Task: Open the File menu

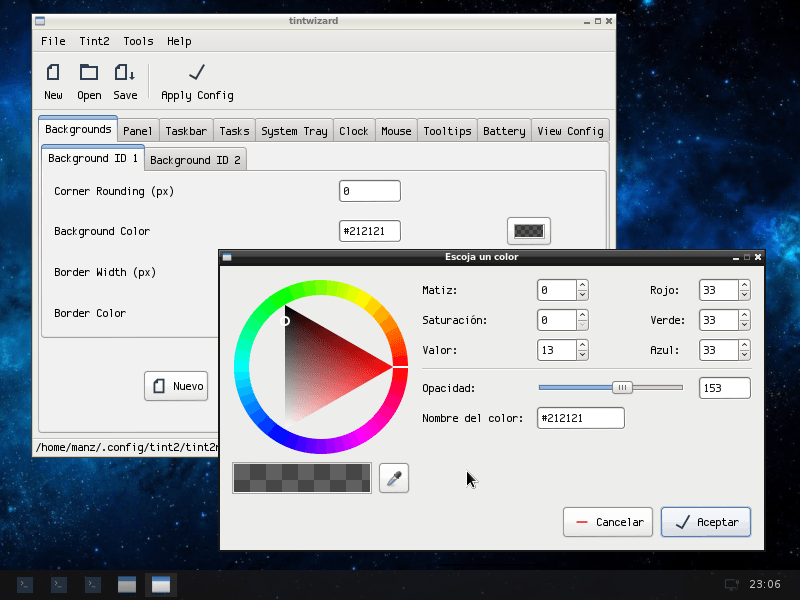Action: 53,41
